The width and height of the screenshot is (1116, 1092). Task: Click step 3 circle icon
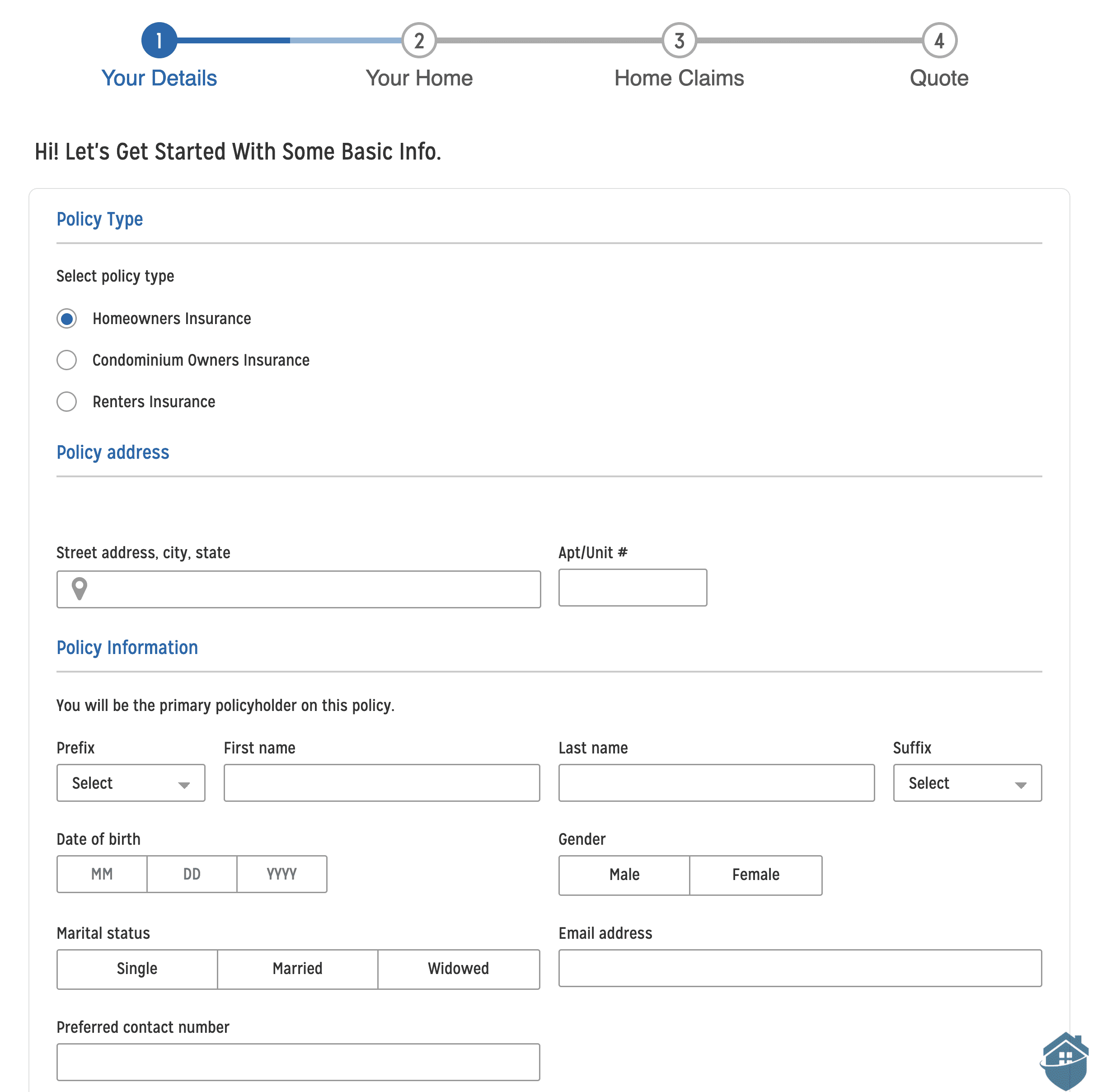pos(679,41)
